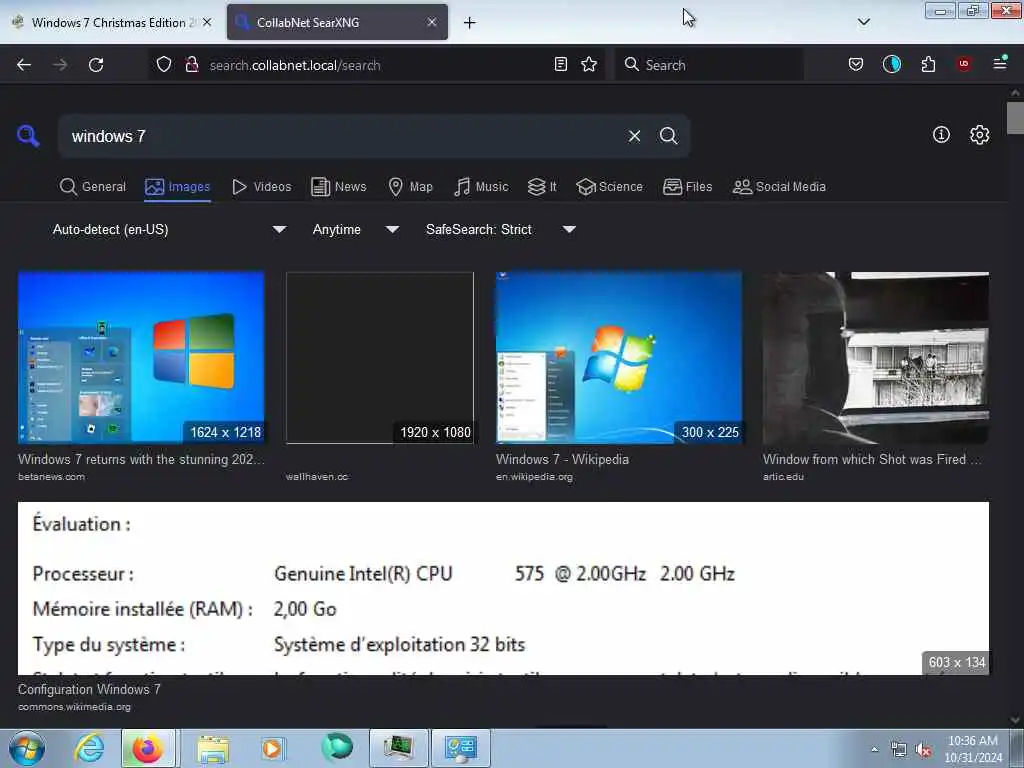Select the Social Media search category
Screen dimensions: 1024x768
[779, 187]
